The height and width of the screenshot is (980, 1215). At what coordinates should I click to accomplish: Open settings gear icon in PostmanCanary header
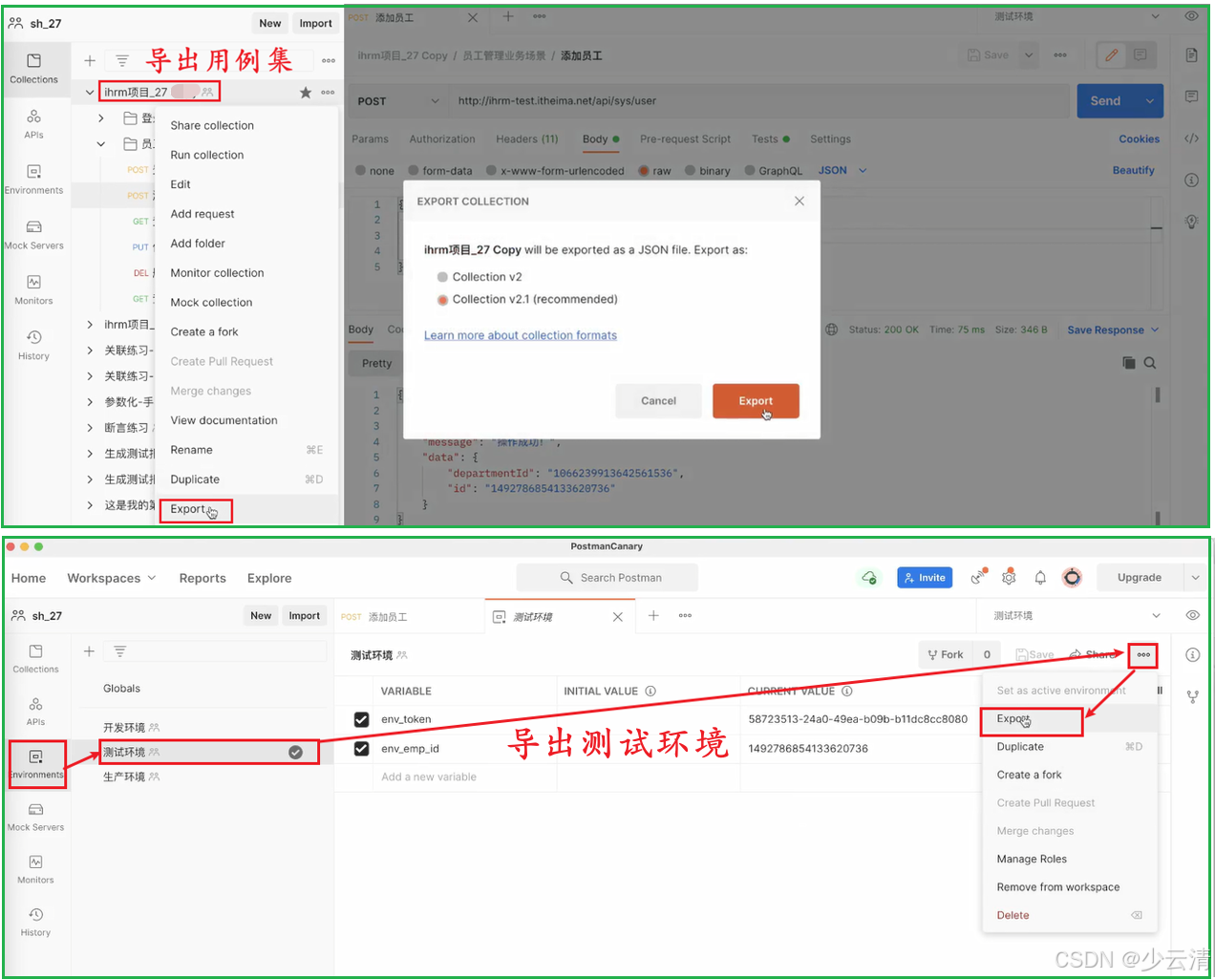[x=1009, y=577]
